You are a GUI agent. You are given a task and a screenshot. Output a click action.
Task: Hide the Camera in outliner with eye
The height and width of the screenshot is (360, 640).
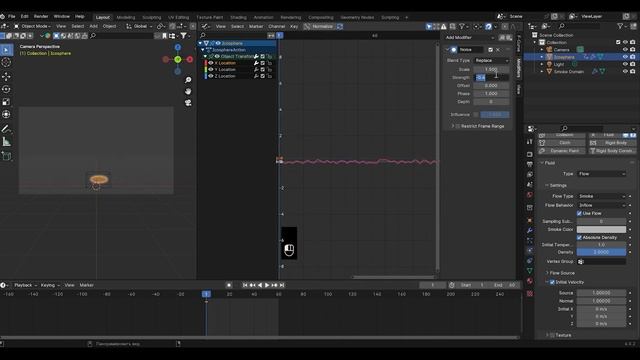click(625, 50)
